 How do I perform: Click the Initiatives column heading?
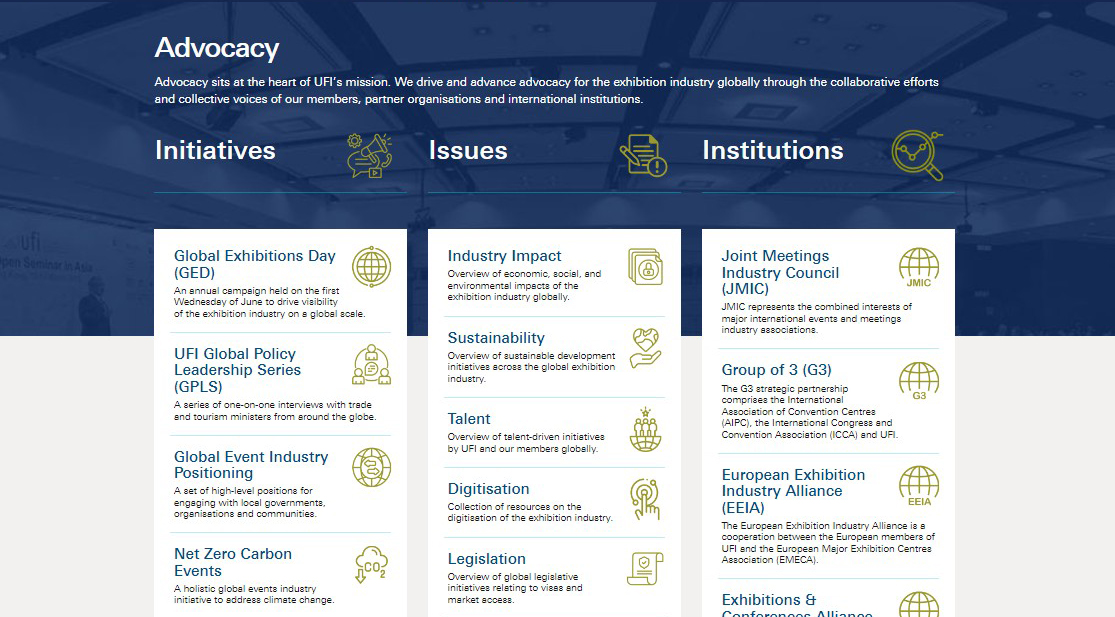tap(215, 150)
